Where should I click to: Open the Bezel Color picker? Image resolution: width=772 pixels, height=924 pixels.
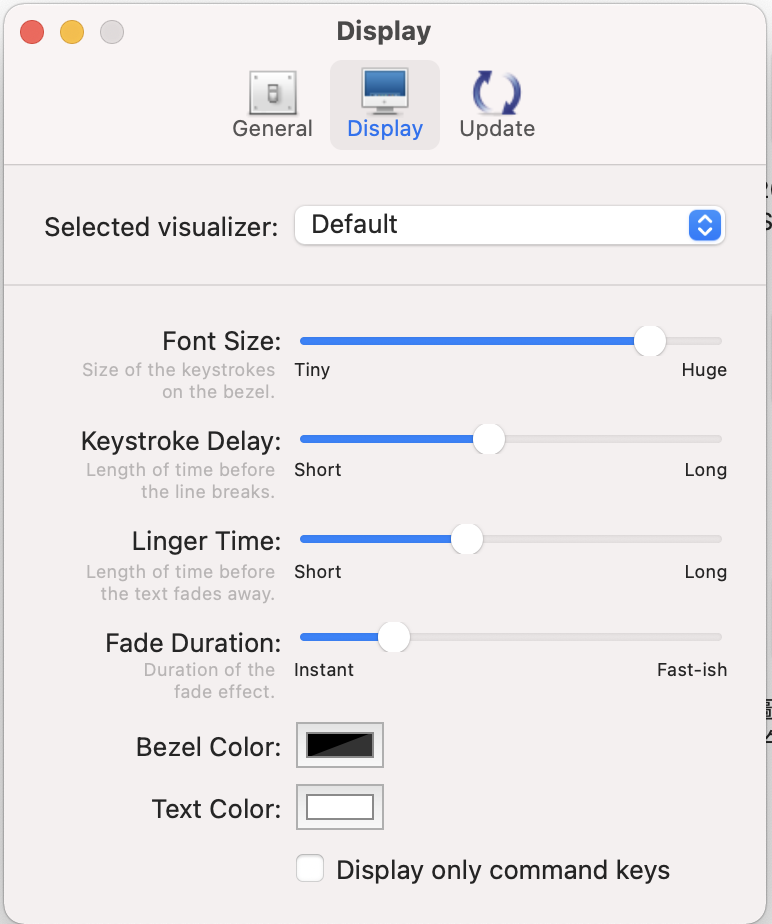(x=340, y=745)
